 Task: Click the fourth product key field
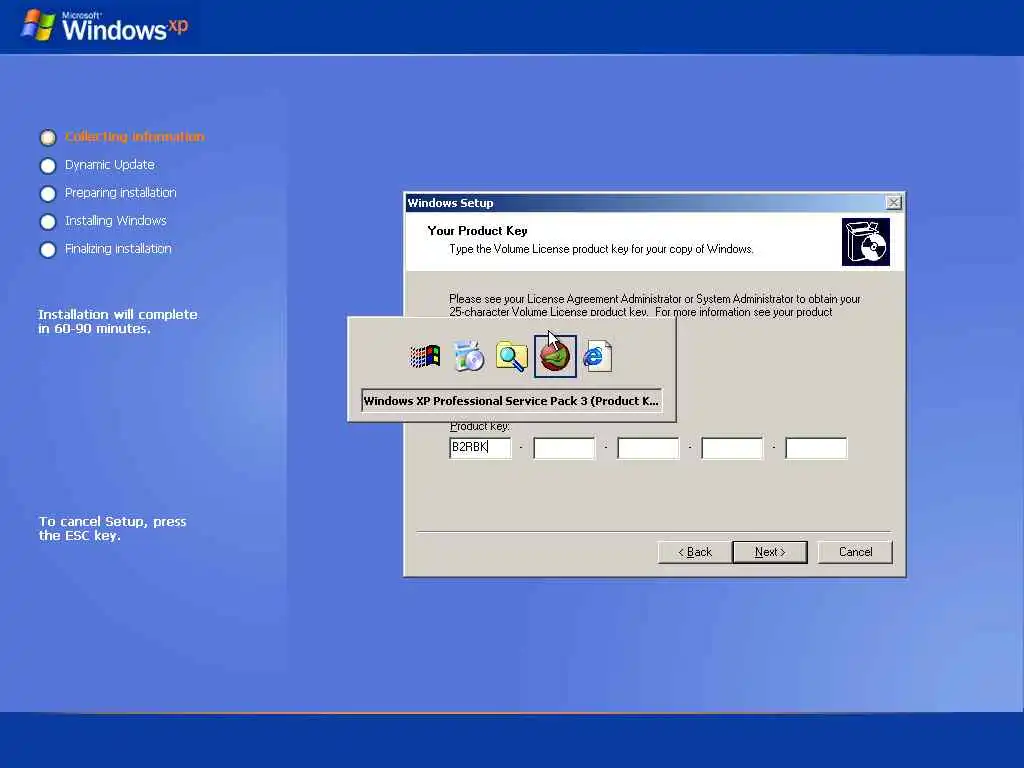(732, 448)
